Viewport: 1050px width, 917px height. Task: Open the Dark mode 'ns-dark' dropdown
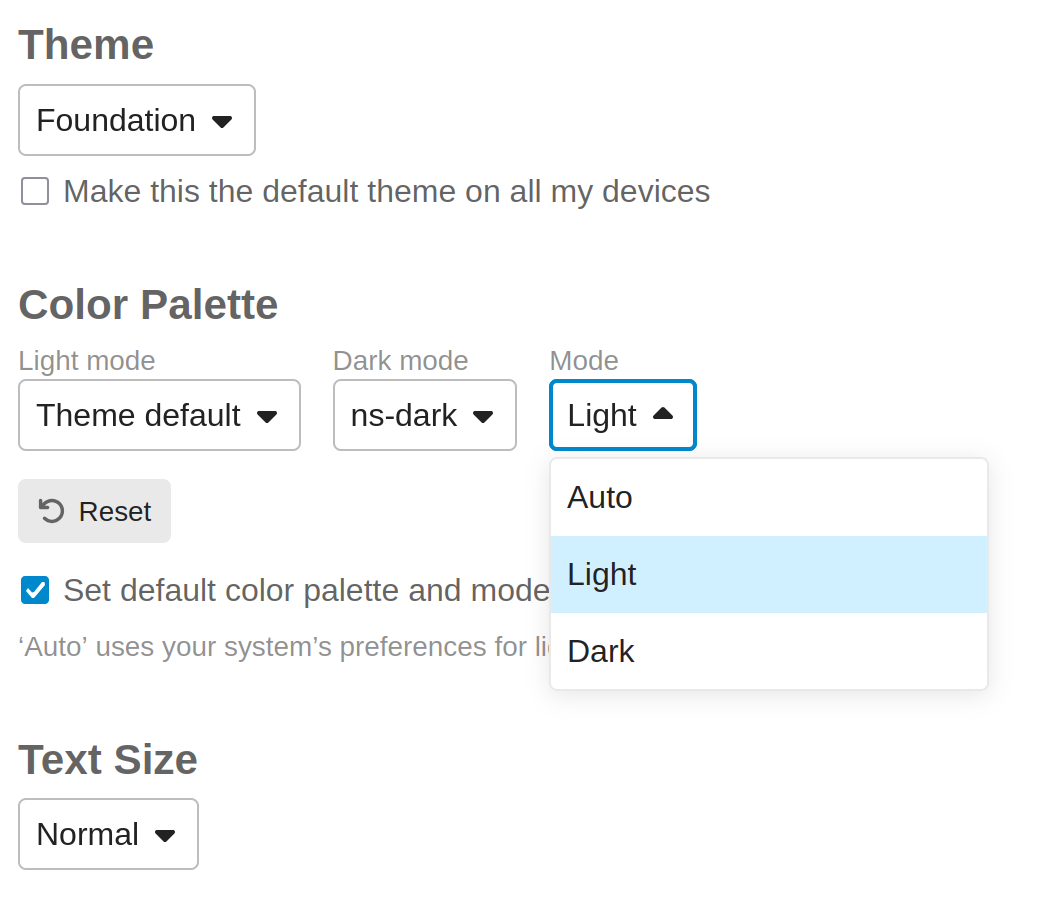tap(424, 415)
